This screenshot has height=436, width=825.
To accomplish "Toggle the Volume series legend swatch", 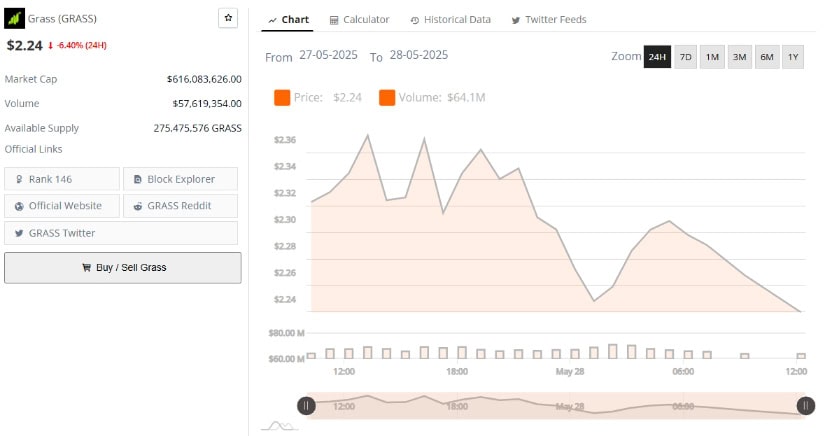I will tap(387, 98).
